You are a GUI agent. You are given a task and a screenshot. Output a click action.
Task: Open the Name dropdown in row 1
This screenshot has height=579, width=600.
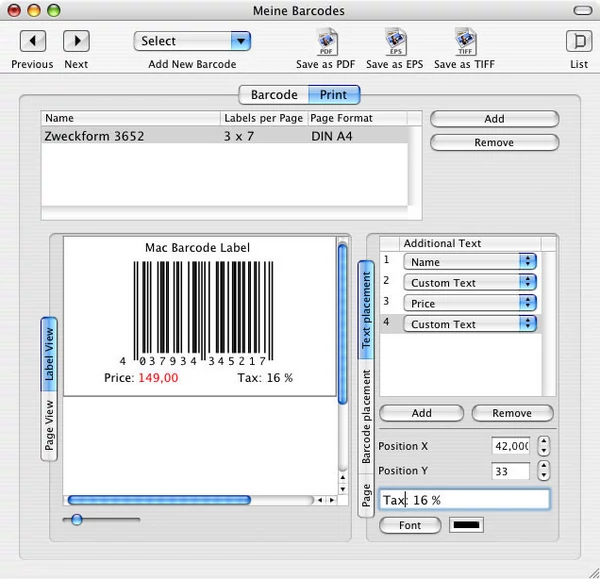pyautogui.click(x=470, y=262)
